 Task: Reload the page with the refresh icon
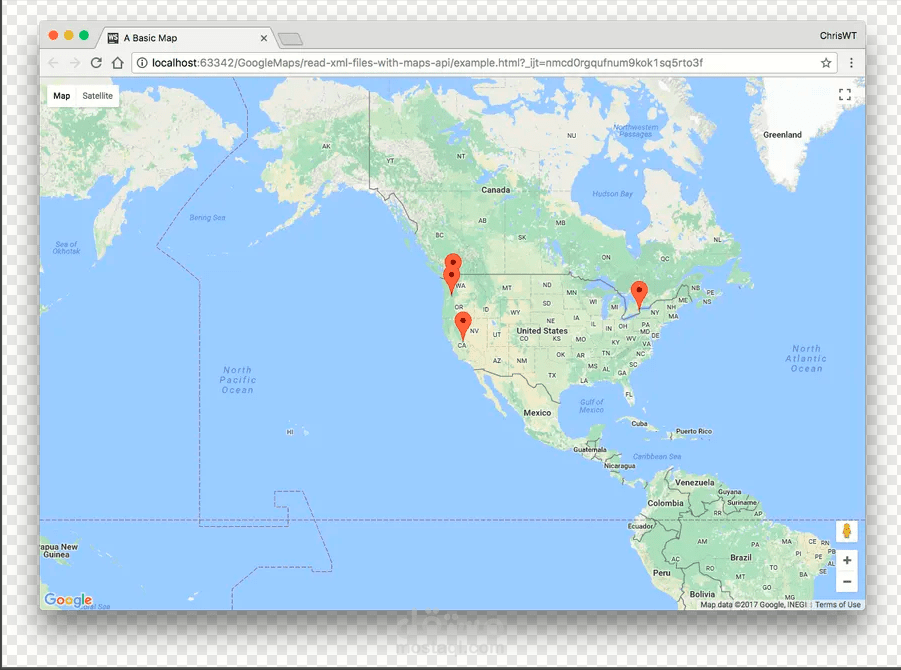(96, 63)
